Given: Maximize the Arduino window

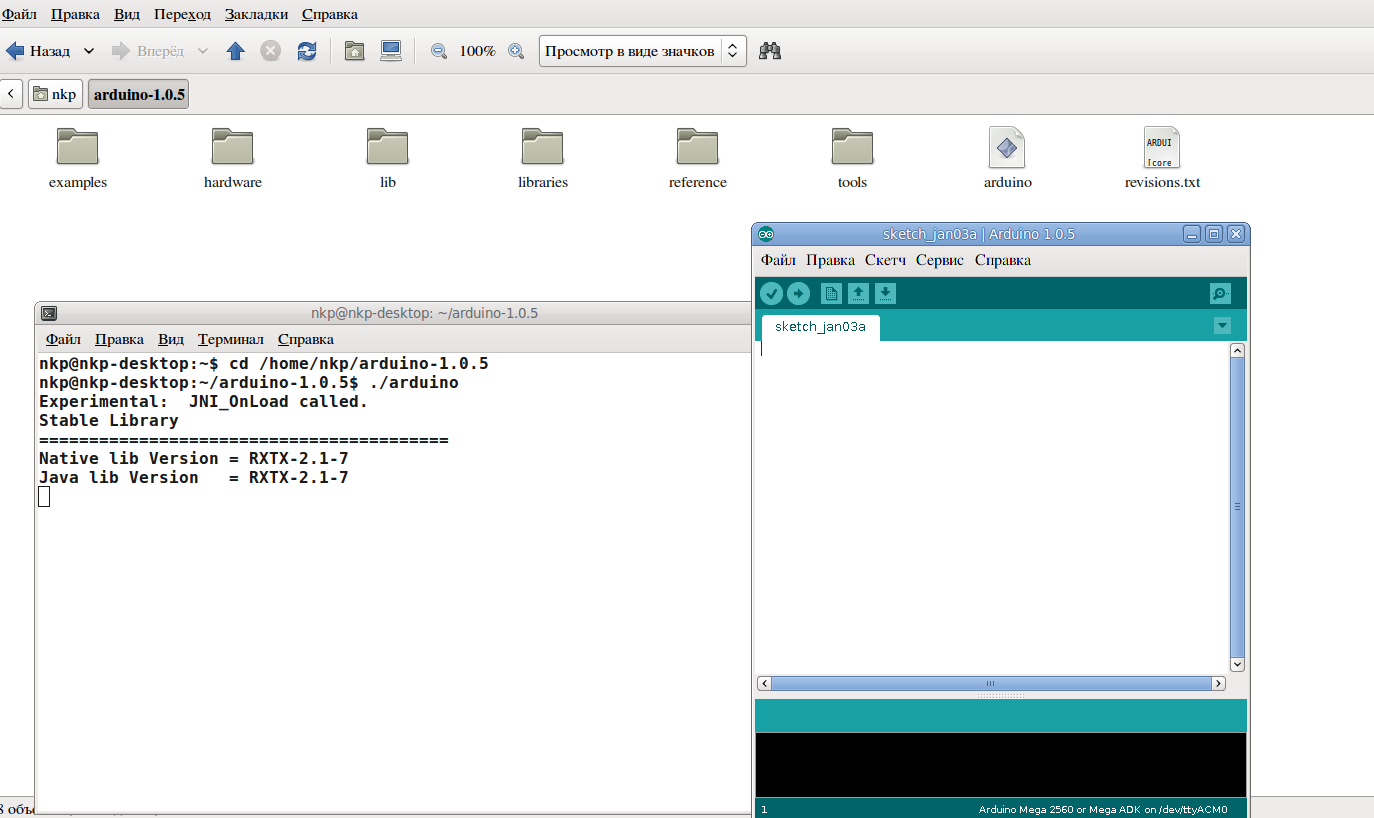Looking at the screenshot, I should (x=1214, y=234).
